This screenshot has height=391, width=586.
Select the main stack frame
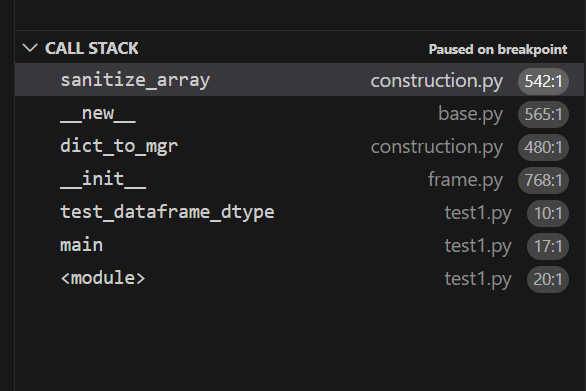pyautogui.click(x=299, y=245)
